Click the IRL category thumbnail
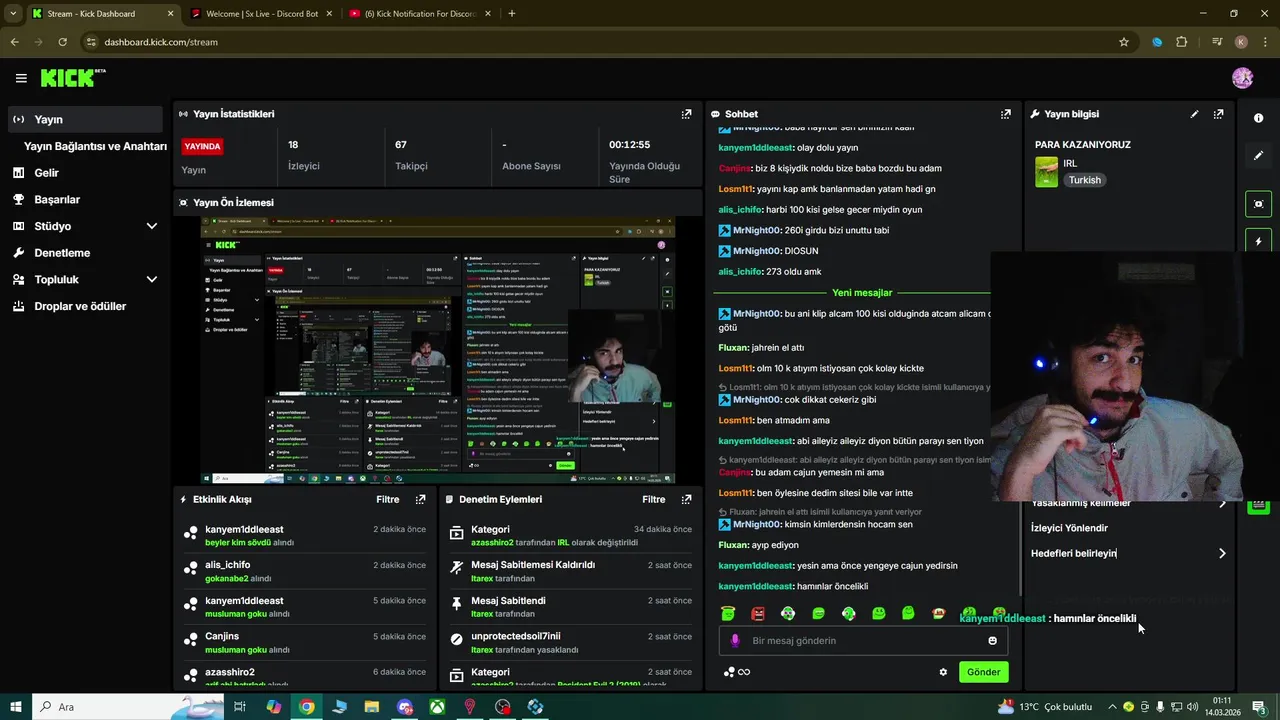The height and width of the screenshot is (720, 1280). point(1046,172)
